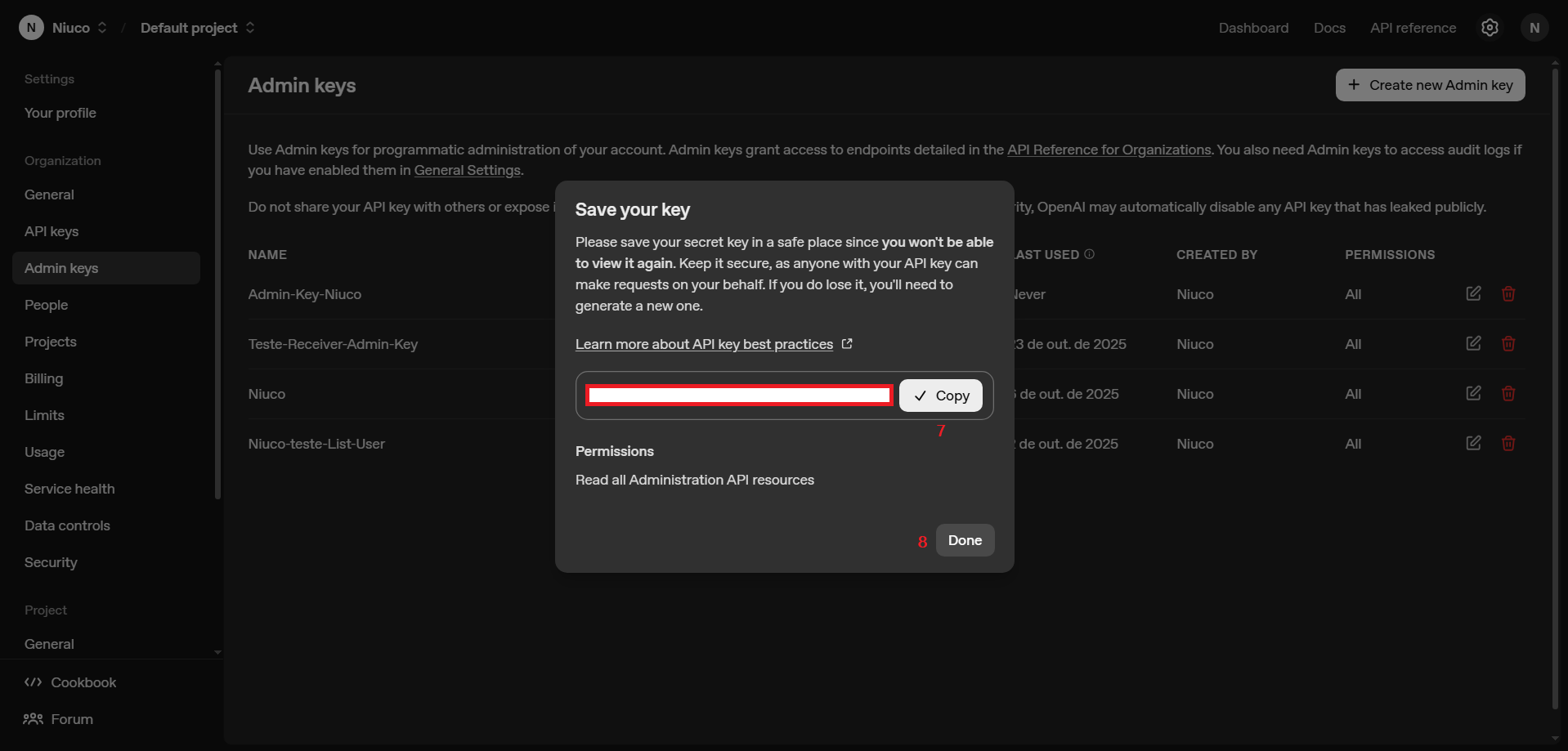This screenshot has height=751, width=1568.
Task: Click the secret key text field
Action: tap(739, 396)
